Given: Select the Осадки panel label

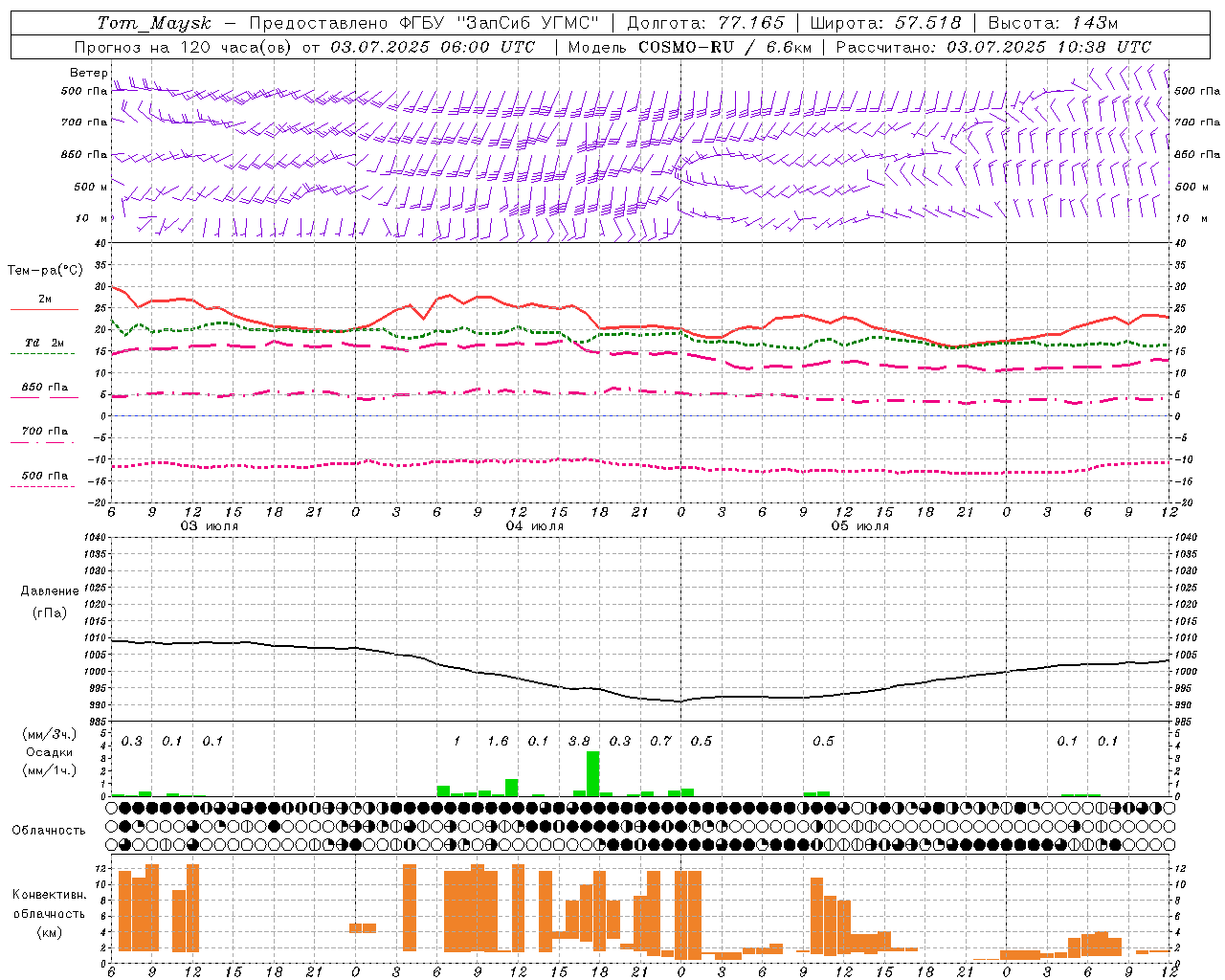Looking at the screenshot, I should (x=50, y=752).
